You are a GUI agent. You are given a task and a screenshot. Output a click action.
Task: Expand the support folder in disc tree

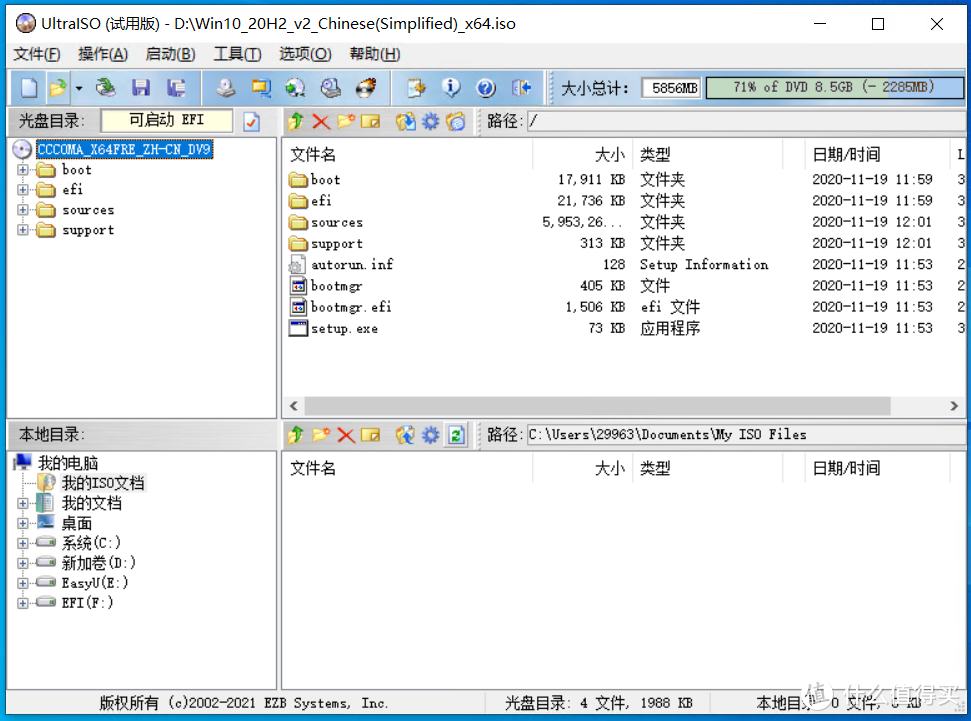23,230
